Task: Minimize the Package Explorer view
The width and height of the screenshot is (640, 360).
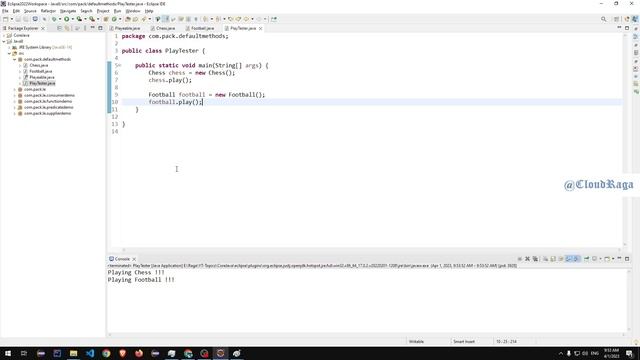Action: (x=93, y=28)
